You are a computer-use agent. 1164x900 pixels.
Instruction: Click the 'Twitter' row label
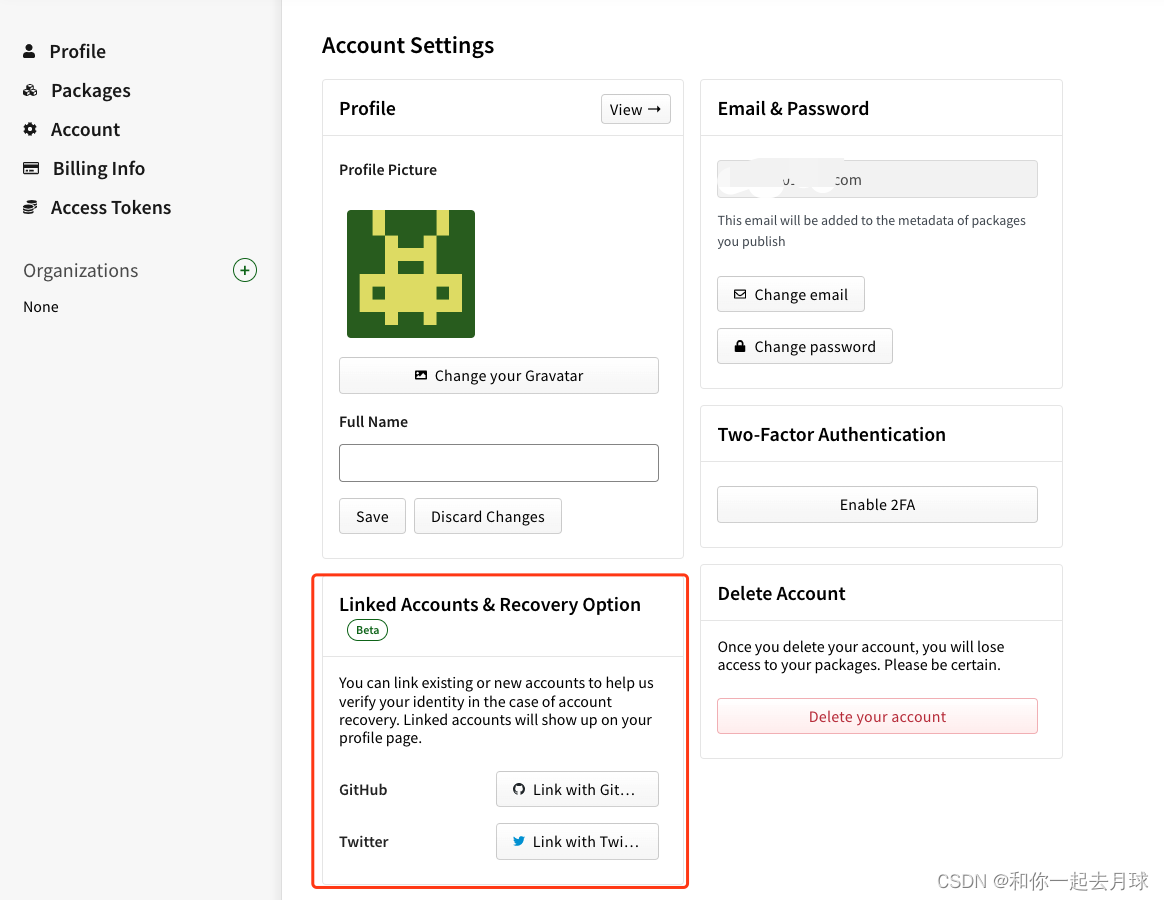point(364,841)
